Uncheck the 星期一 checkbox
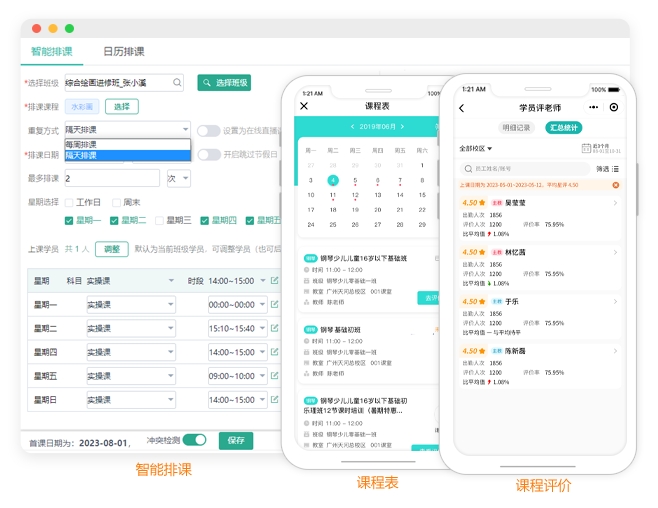The height and width of the screenshot is (508, 658). pos(69,221)
